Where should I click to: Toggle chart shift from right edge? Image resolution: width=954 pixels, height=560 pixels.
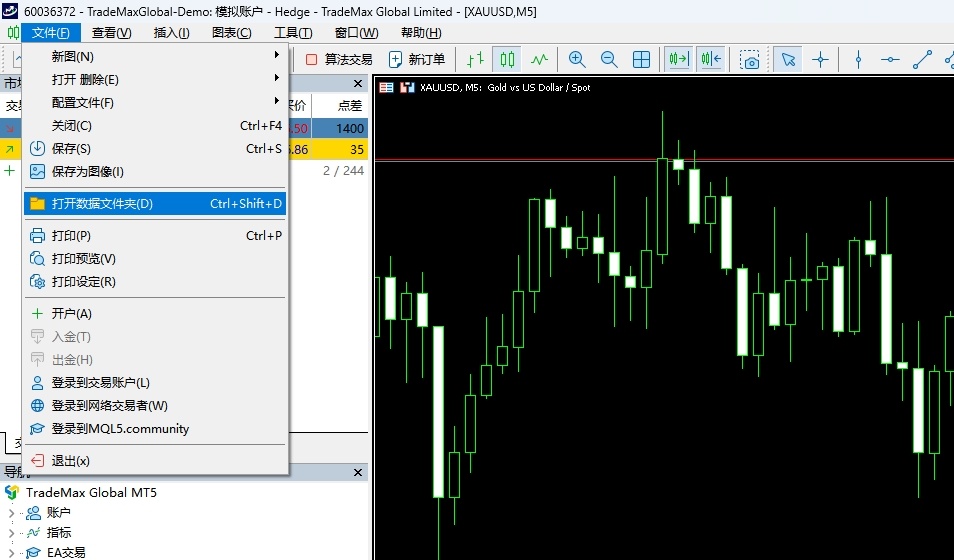[711, 59]
